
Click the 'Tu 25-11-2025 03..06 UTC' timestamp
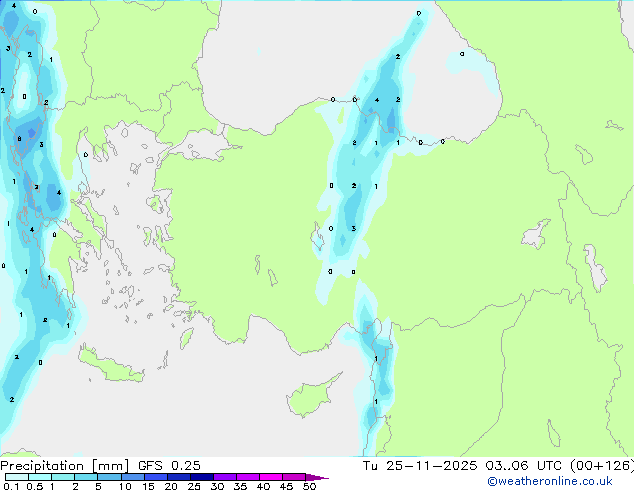click(x=462, y=466)
